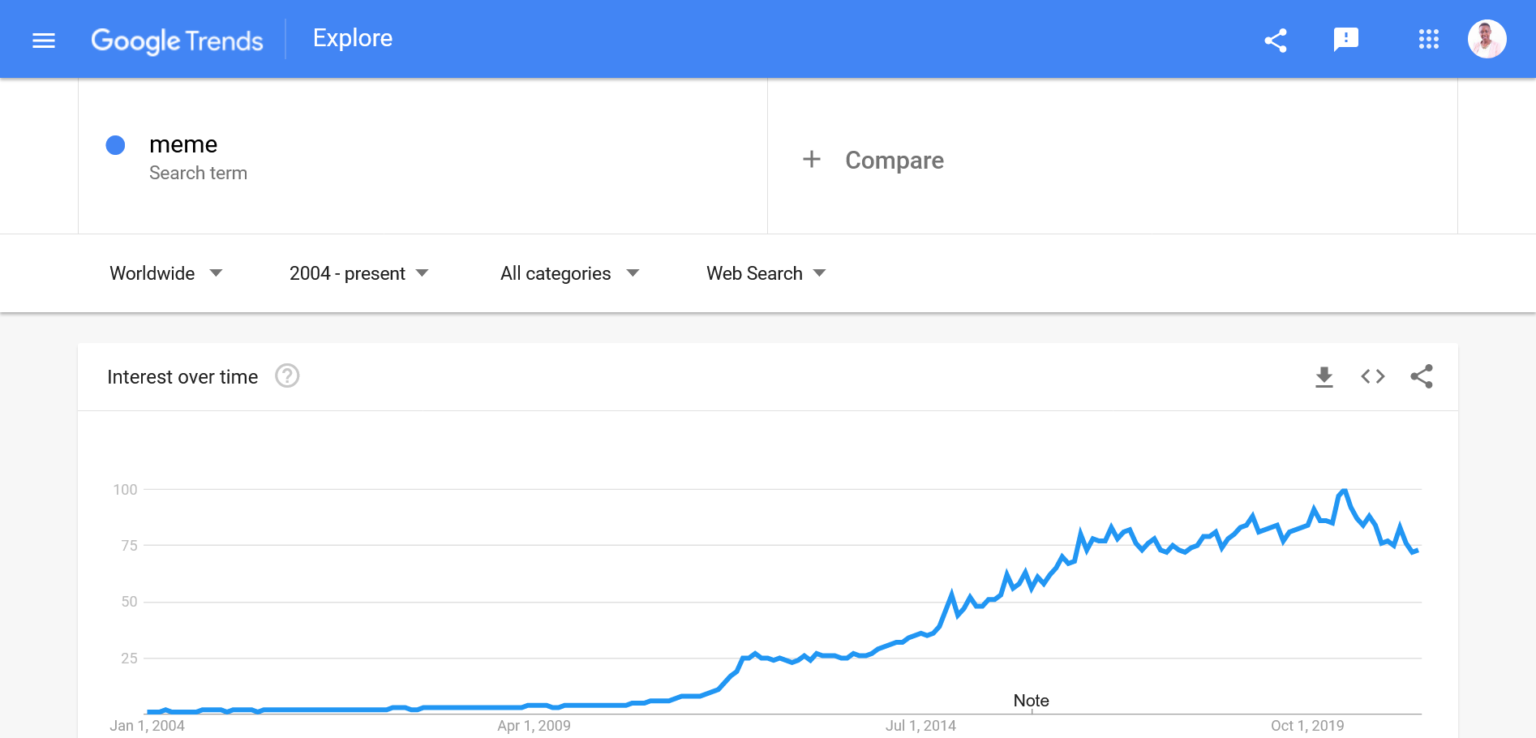Click the Explore page title
Screen dimensions: 1536x738
(352, 38)
